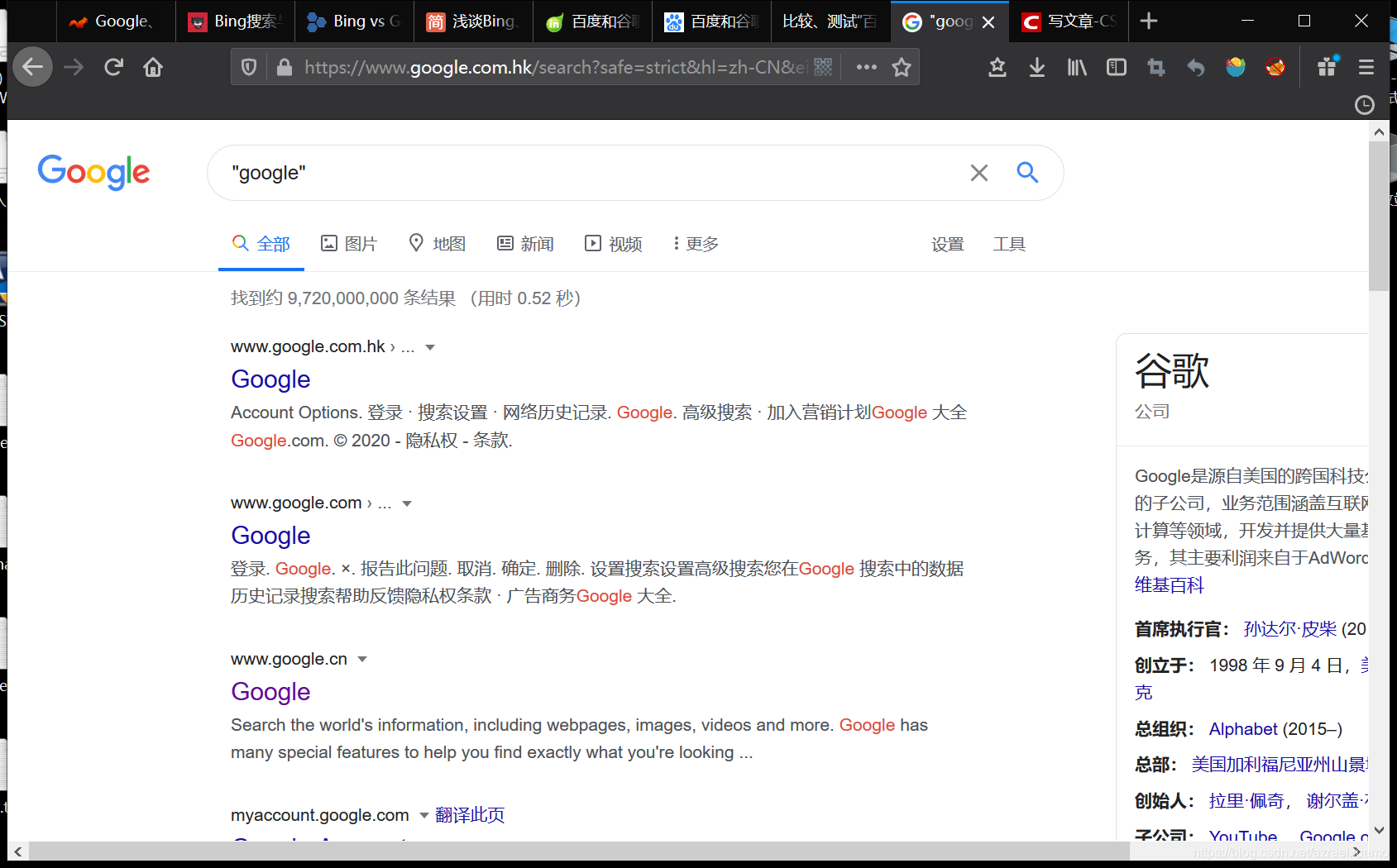Expand options for www.google.com result
This screenshot has width=1397, height=868.
click(x=407, y=503)
